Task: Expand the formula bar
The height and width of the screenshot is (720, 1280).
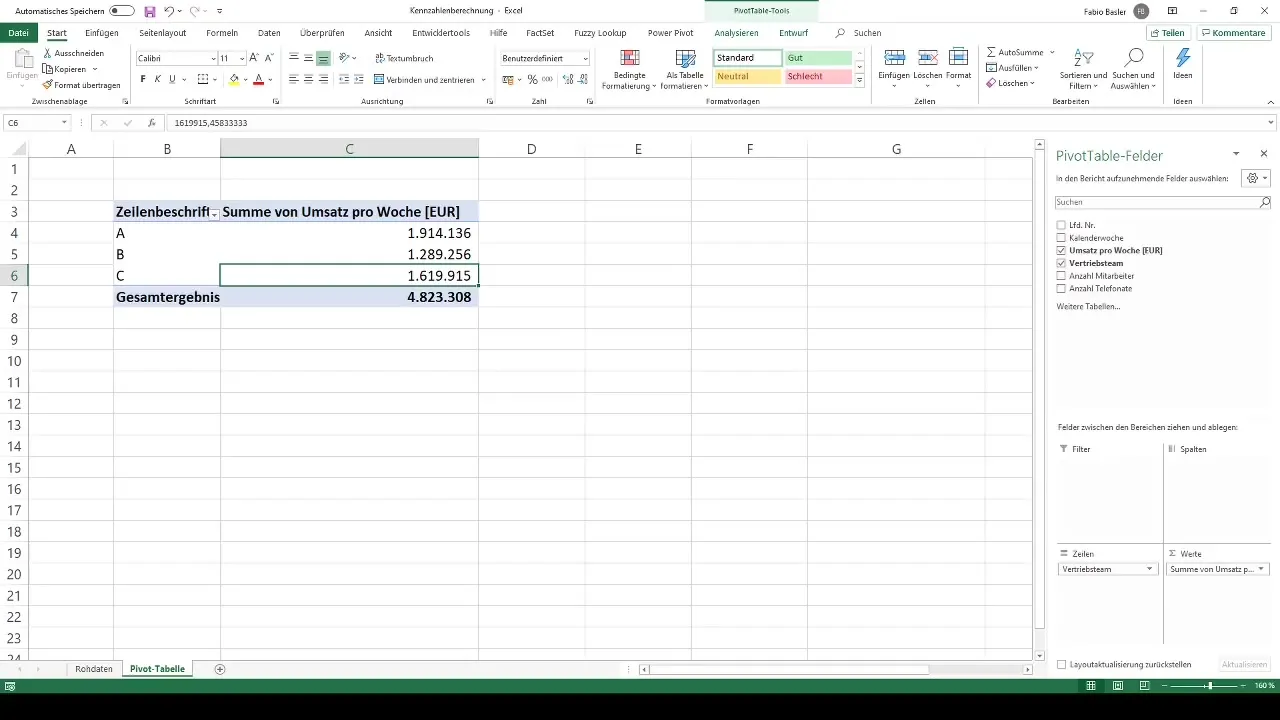Action: point(1271,122)
